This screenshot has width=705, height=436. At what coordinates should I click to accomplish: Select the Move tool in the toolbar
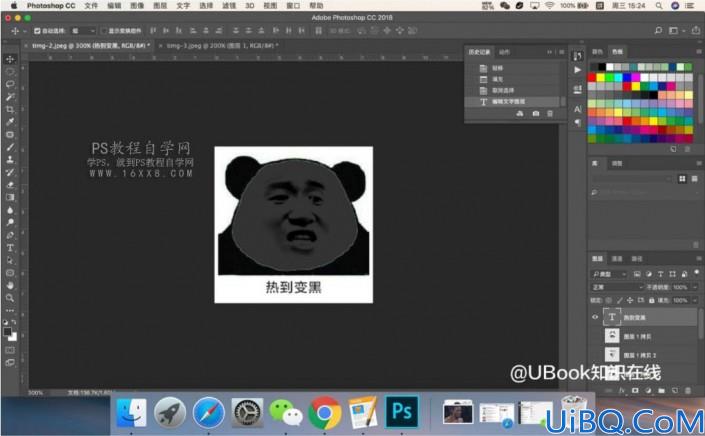pos(10,59)
